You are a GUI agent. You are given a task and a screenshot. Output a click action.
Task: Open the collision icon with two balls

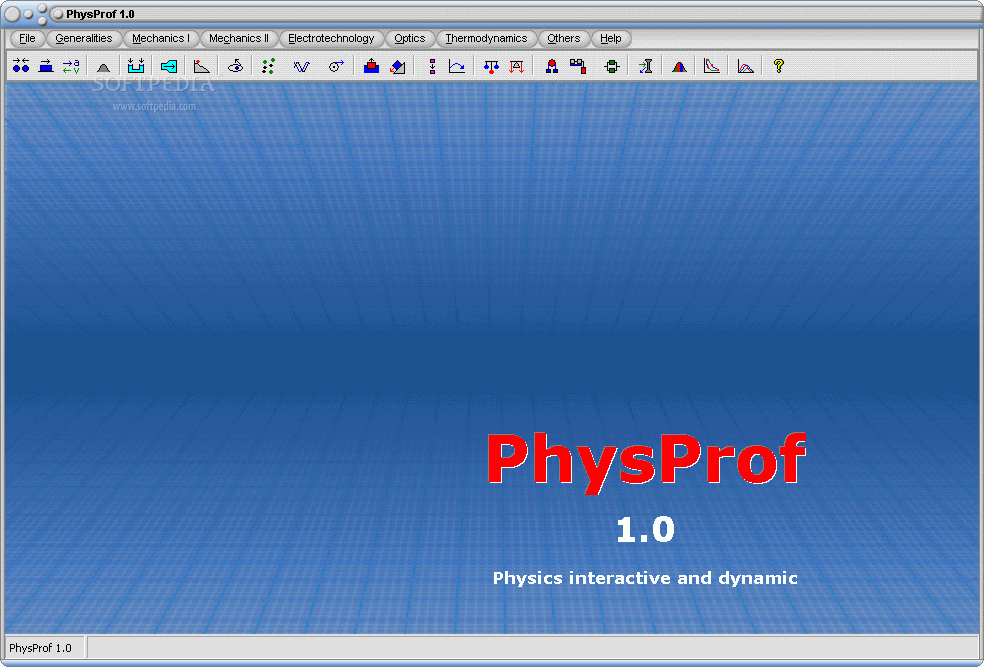[21, 66]
